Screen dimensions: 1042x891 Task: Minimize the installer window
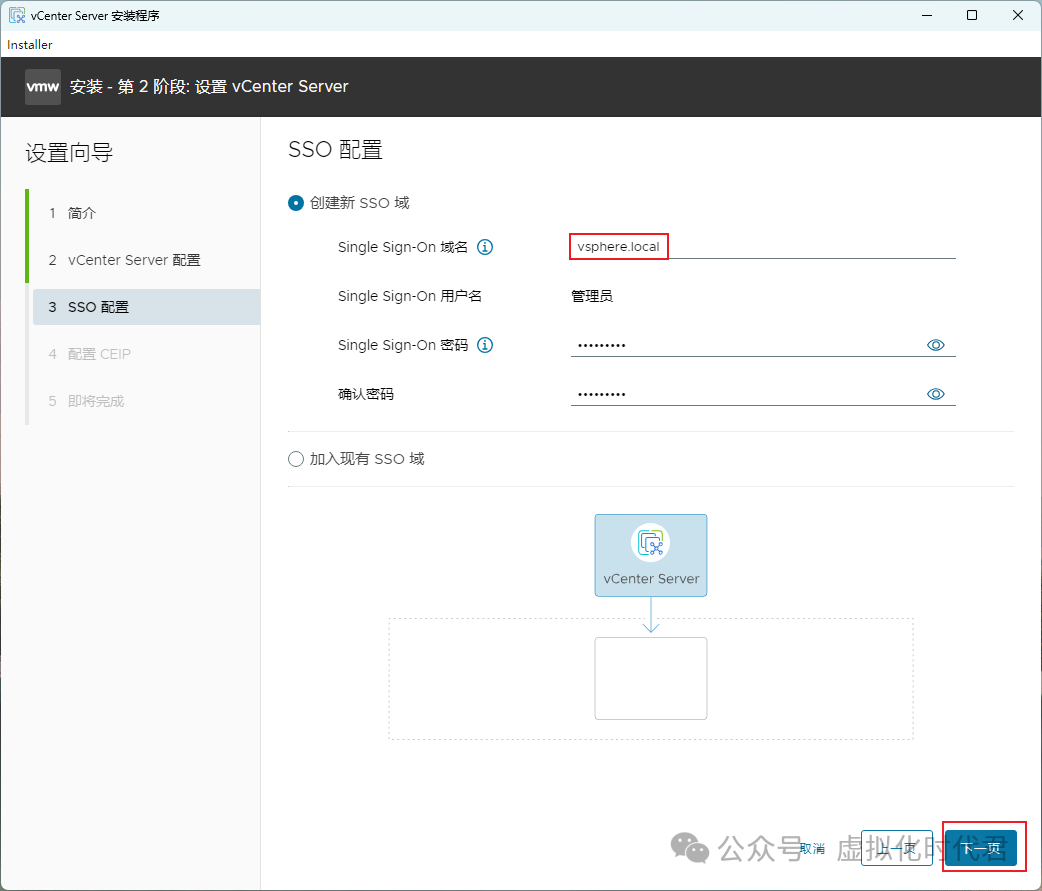[x=927, y=15]
